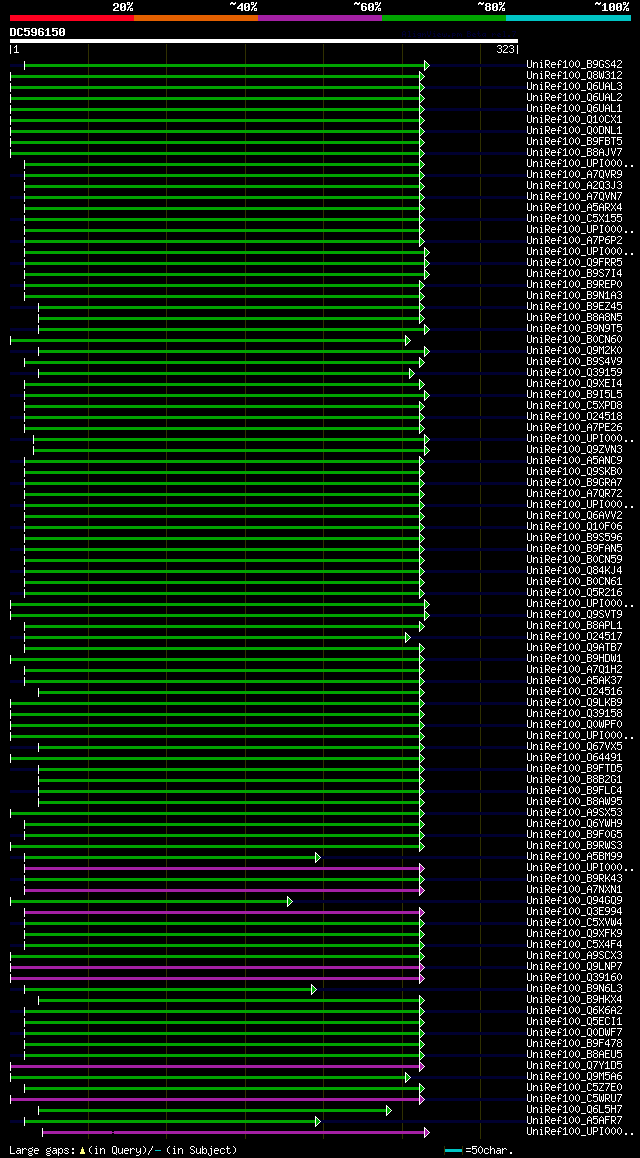Select the UniRef100_C5XPD8 label

click(x=574, y=405)
